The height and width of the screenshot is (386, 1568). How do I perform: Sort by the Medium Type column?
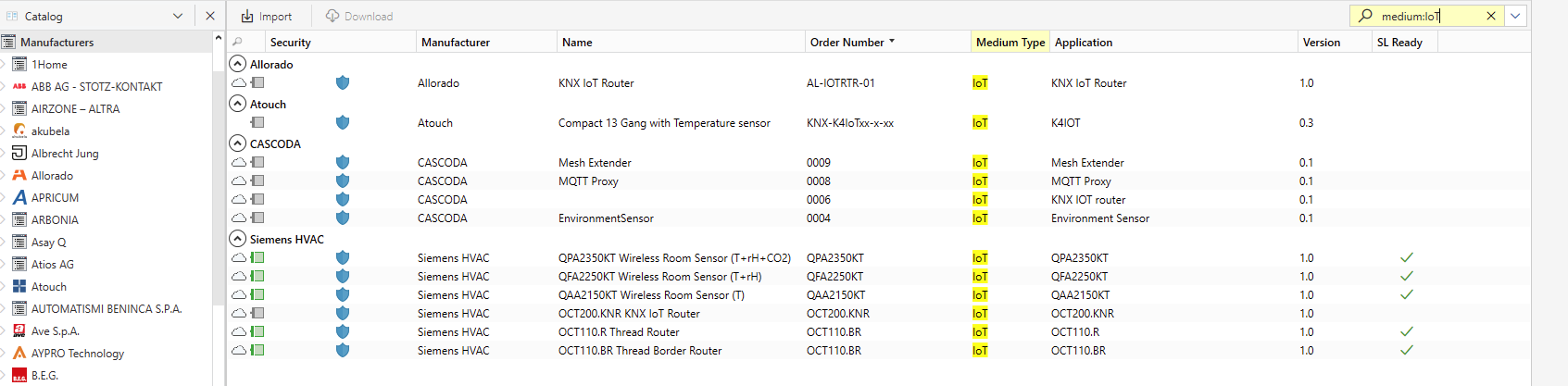(x=1010, y=42)
